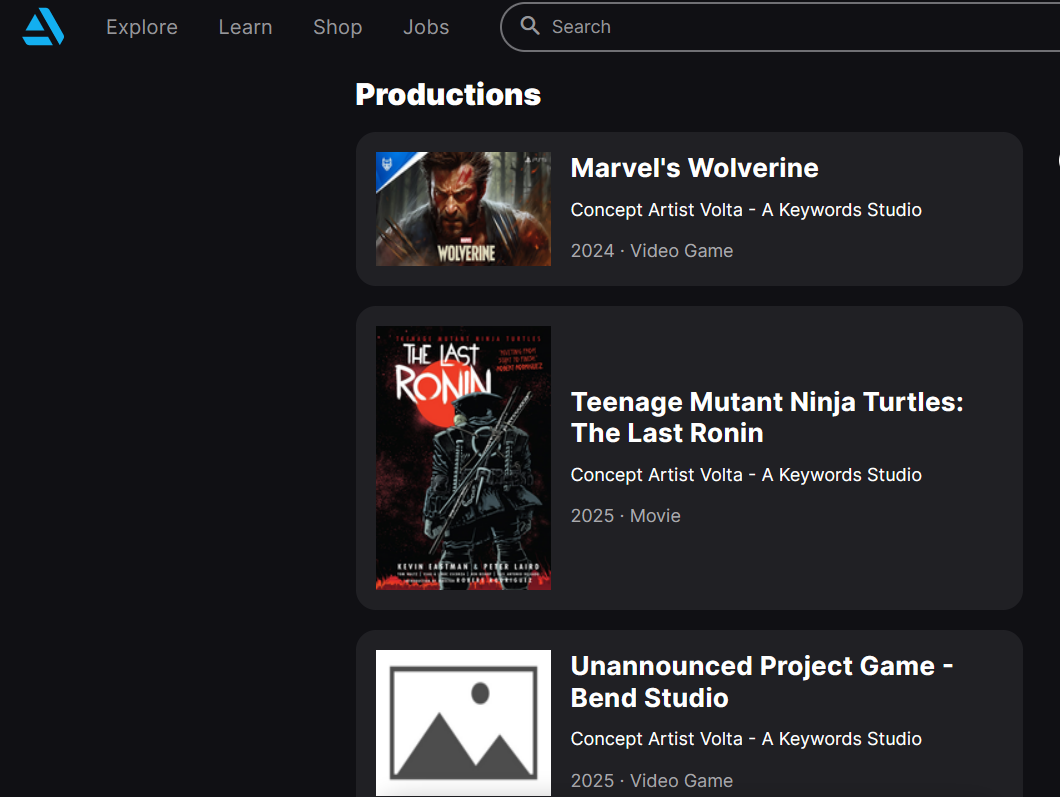This screenshot has width=1060, height=797.
Task: Open the Jobs menu
Action: 426,27
